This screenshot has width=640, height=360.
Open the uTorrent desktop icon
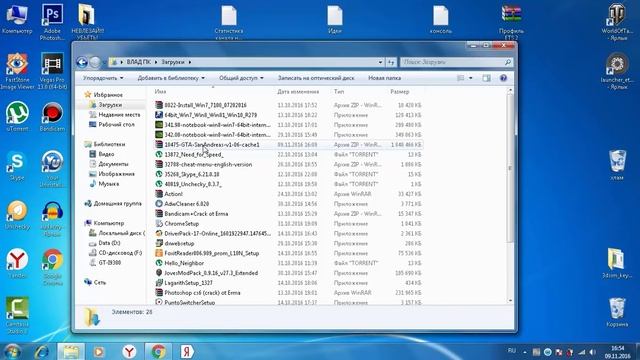click(x=17, y=116)
